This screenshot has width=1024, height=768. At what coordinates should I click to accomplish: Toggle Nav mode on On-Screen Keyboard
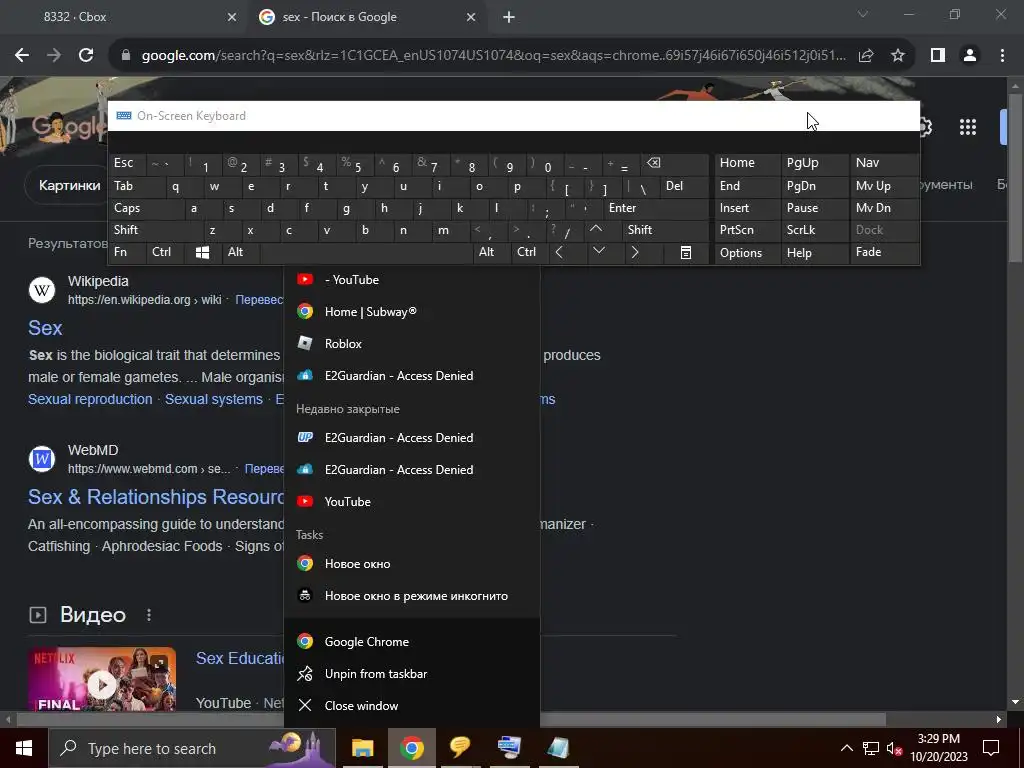click(x=884, y=163)
